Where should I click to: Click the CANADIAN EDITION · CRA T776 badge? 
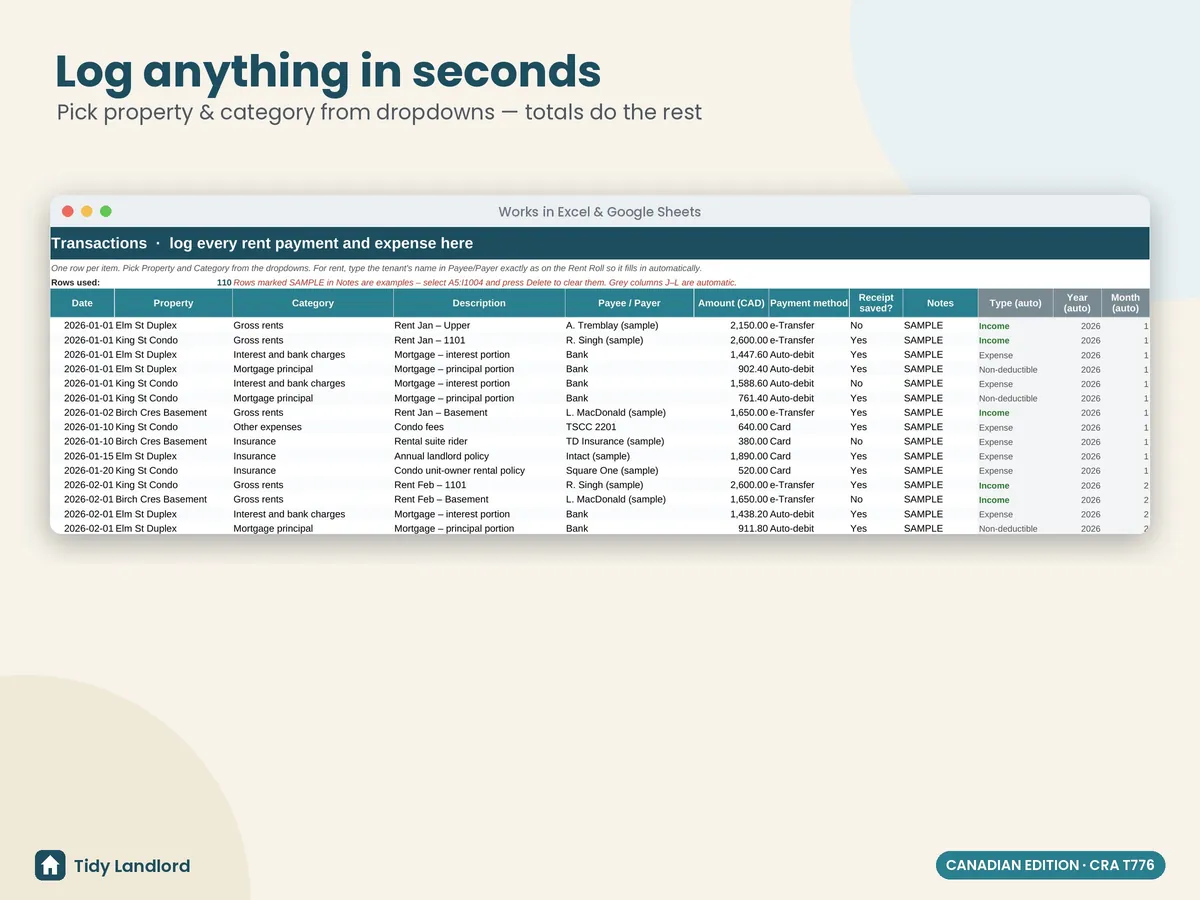[1050, 865]
